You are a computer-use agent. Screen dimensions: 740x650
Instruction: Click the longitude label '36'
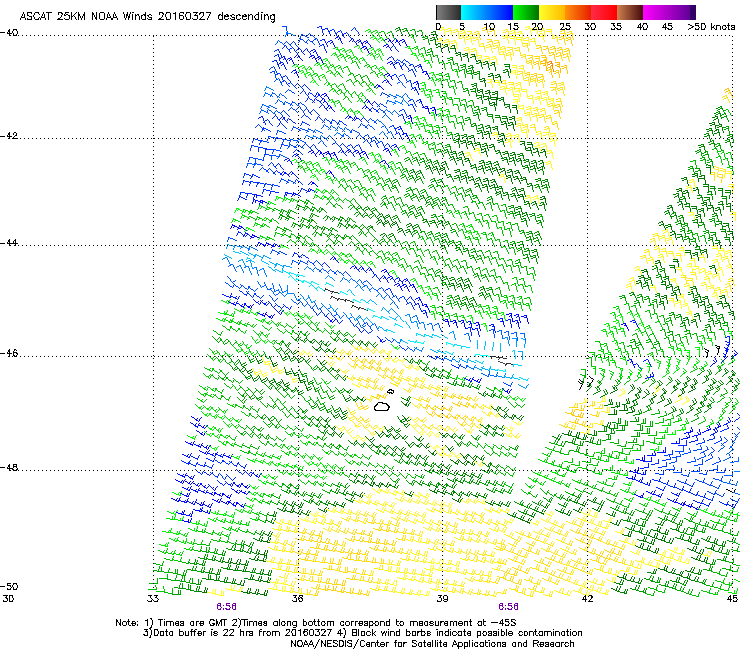[297, 599]
